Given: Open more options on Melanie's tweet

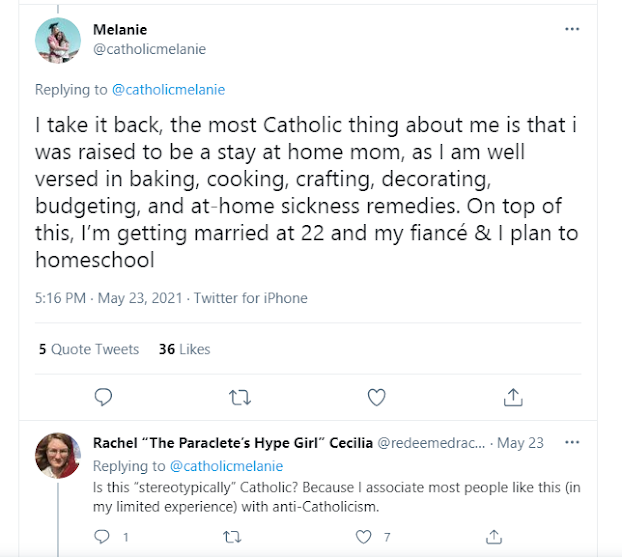Looking at the screenshot, I should tap(572, 29).
